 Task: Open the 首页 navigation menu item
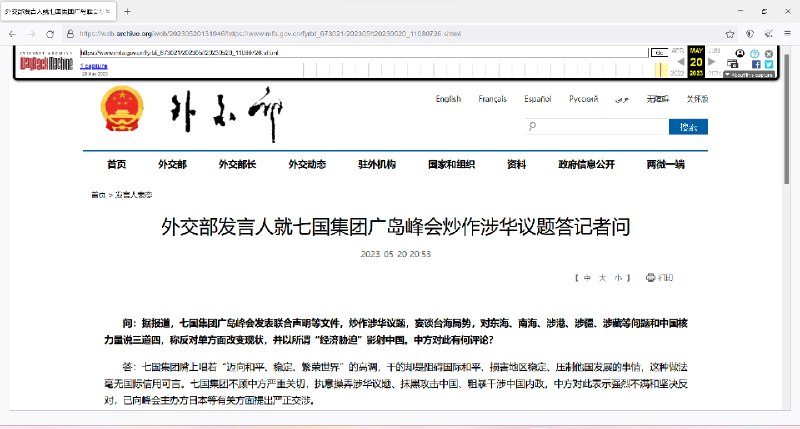(116, 164)
